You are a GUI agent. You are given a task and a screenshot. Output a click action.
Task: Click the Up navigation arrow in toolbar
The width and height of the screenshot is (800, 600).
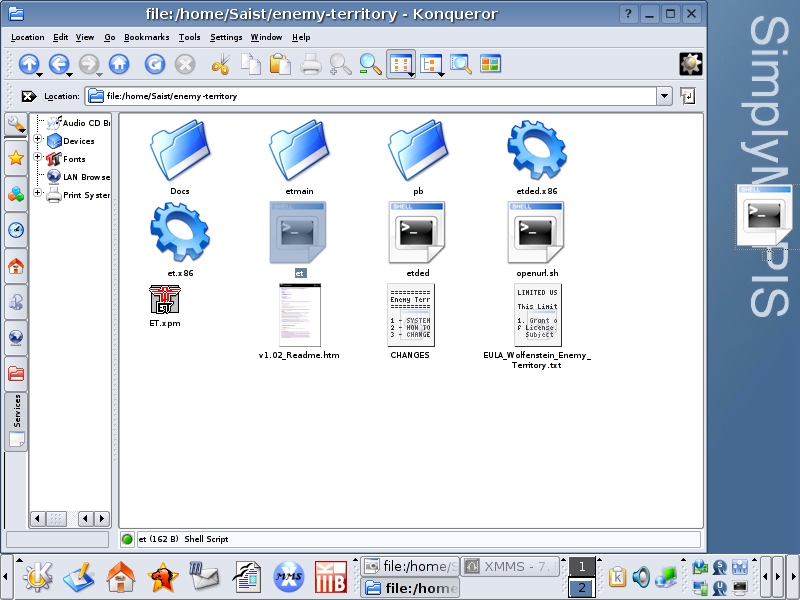(x=28, y=64)
